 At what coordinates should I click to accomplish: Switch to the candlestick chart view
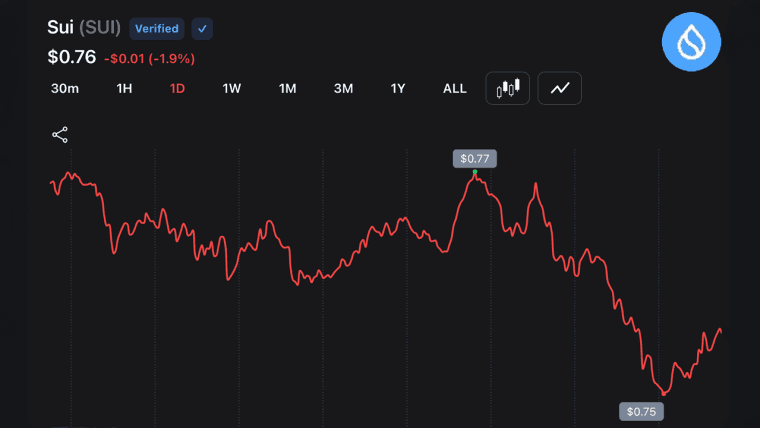click(507, 88)
